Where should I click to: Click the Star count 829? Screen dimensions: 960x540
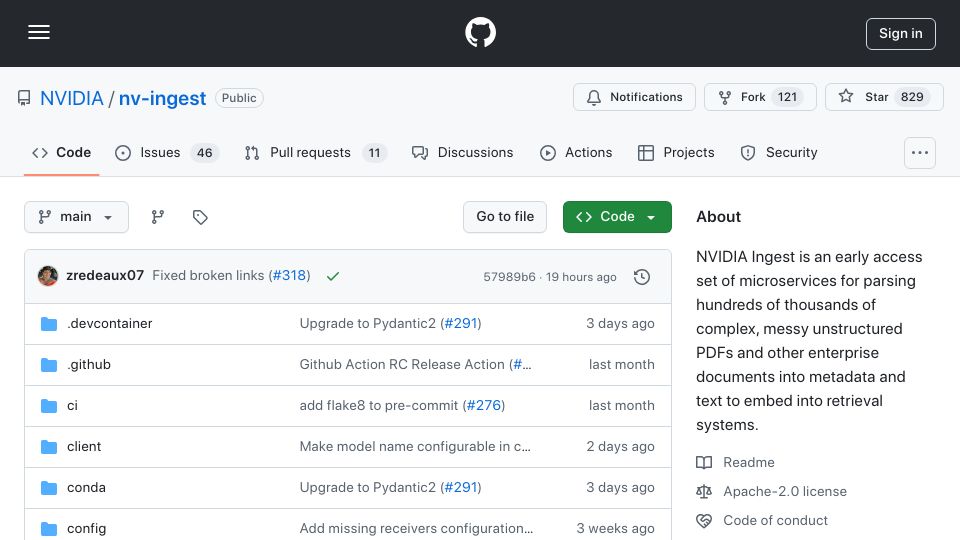pyautogui.click(x=912, y=97)
